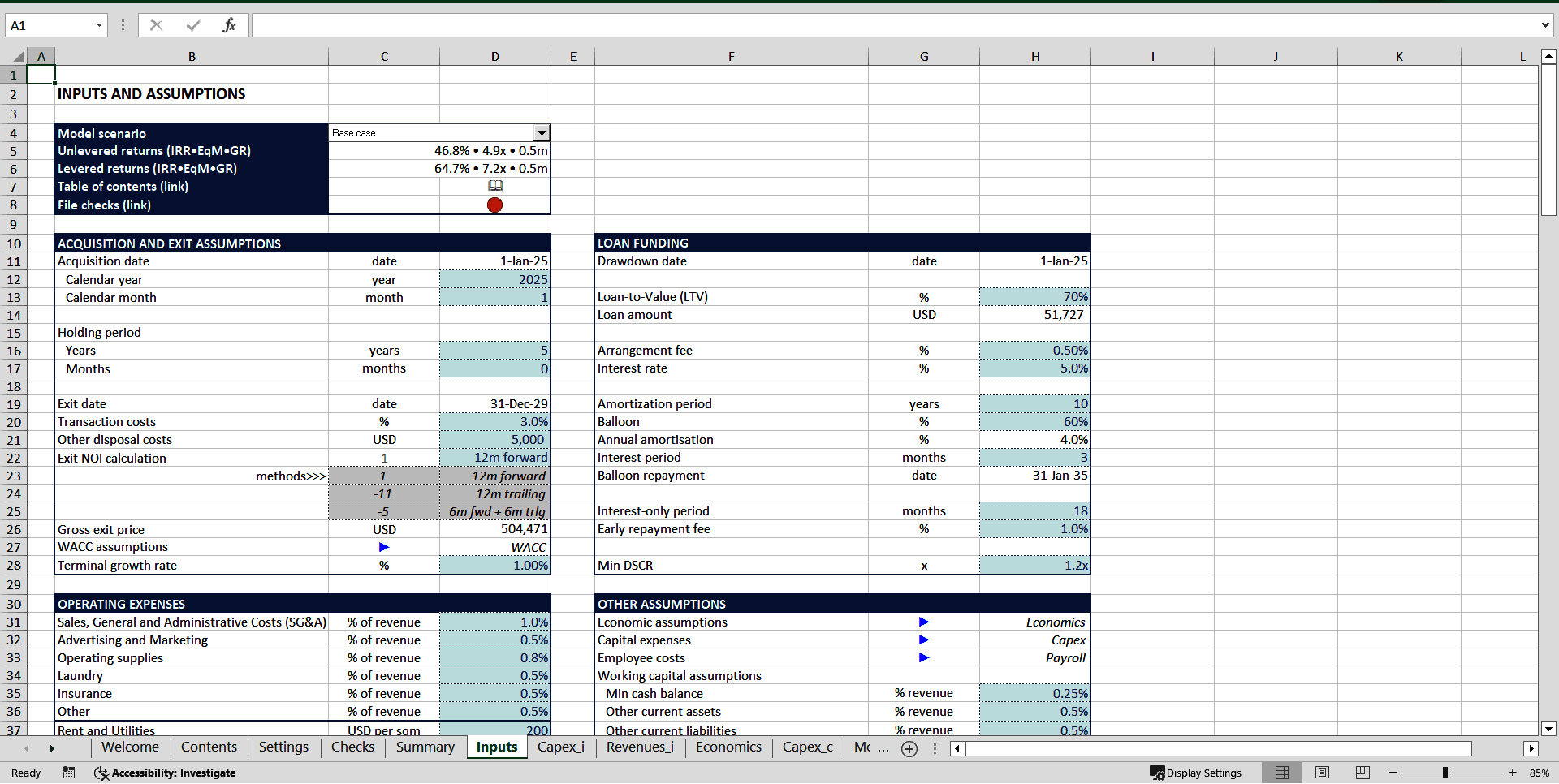Expand the formula bar dropdown chevron
This screenshot has height=784, width=1559.
coord(1545,25)
